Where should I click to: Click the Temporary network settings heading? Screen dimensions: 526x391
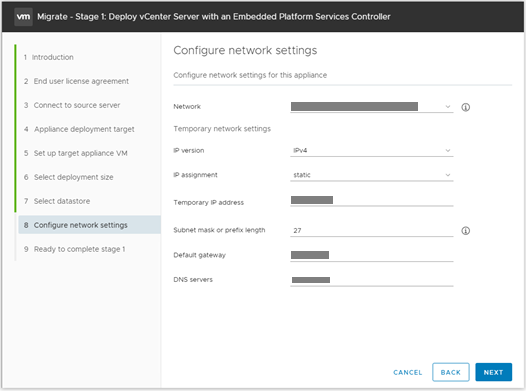[222, 129]
